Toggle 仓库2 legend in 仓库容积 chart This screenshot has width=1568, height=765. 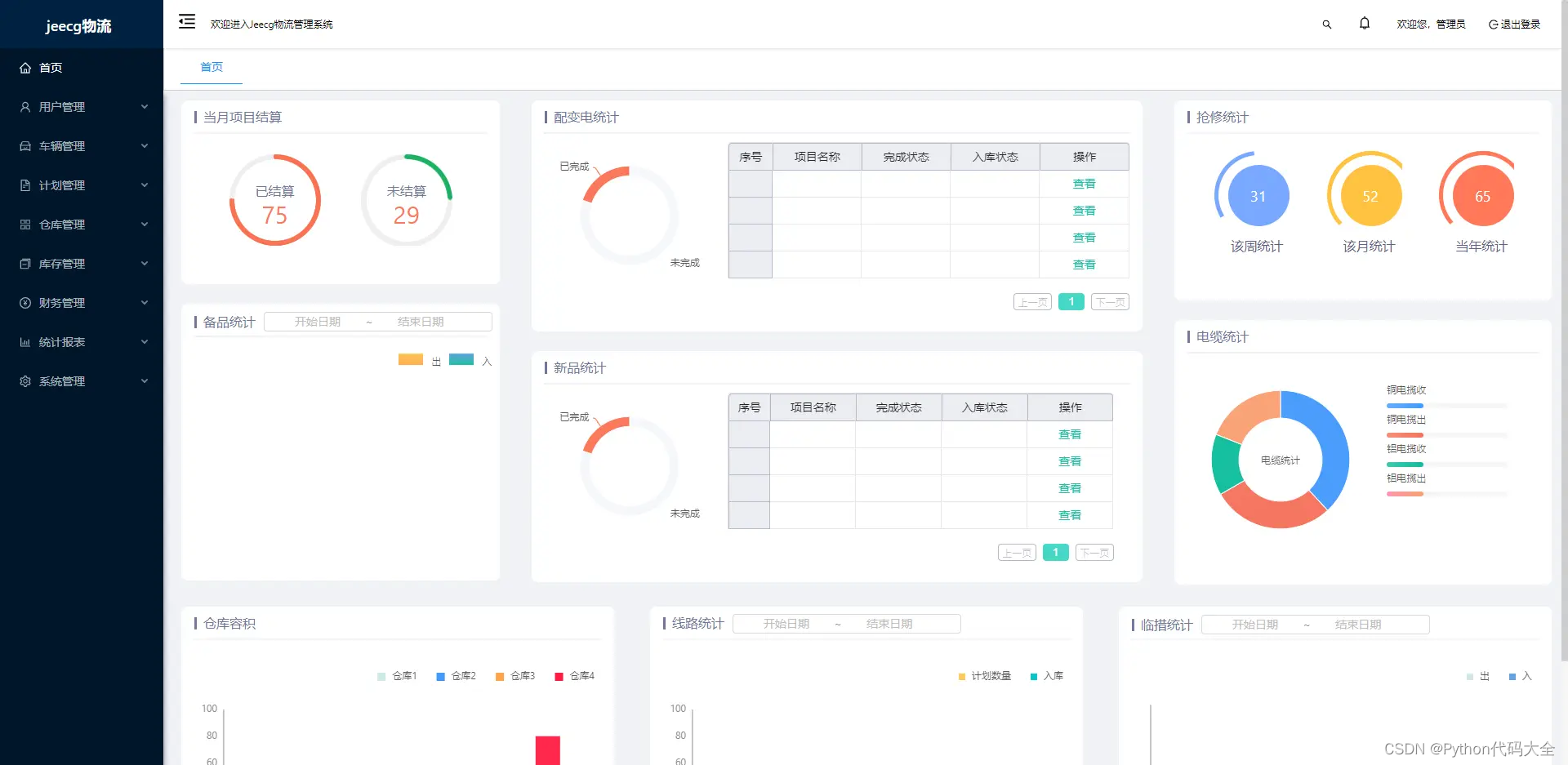[x=457, y=676]
